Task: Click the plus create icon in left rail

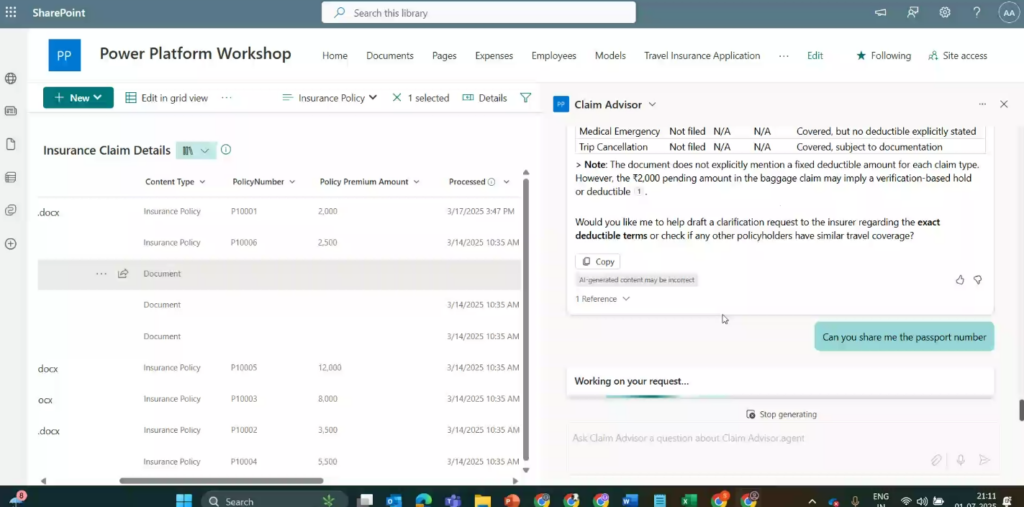Action: [10, 244]
